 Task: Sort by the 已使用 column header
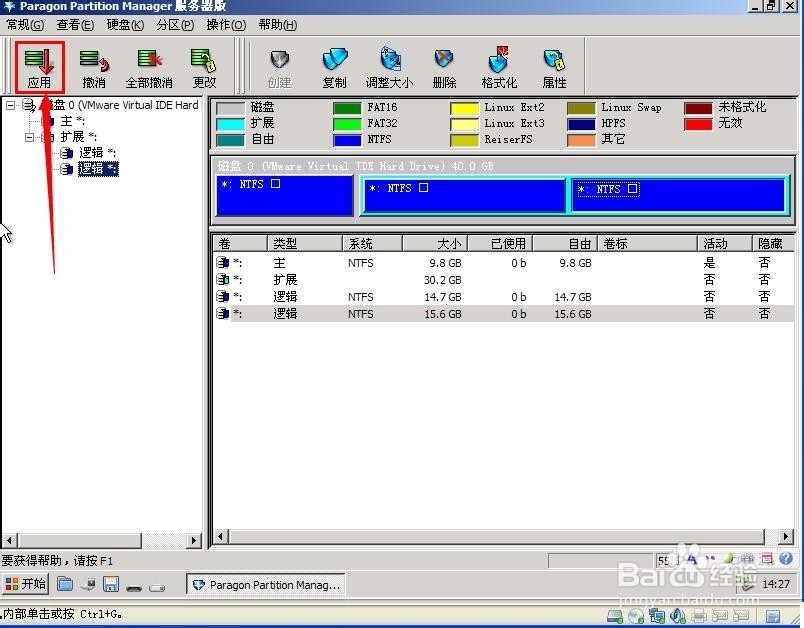(500, 244)
